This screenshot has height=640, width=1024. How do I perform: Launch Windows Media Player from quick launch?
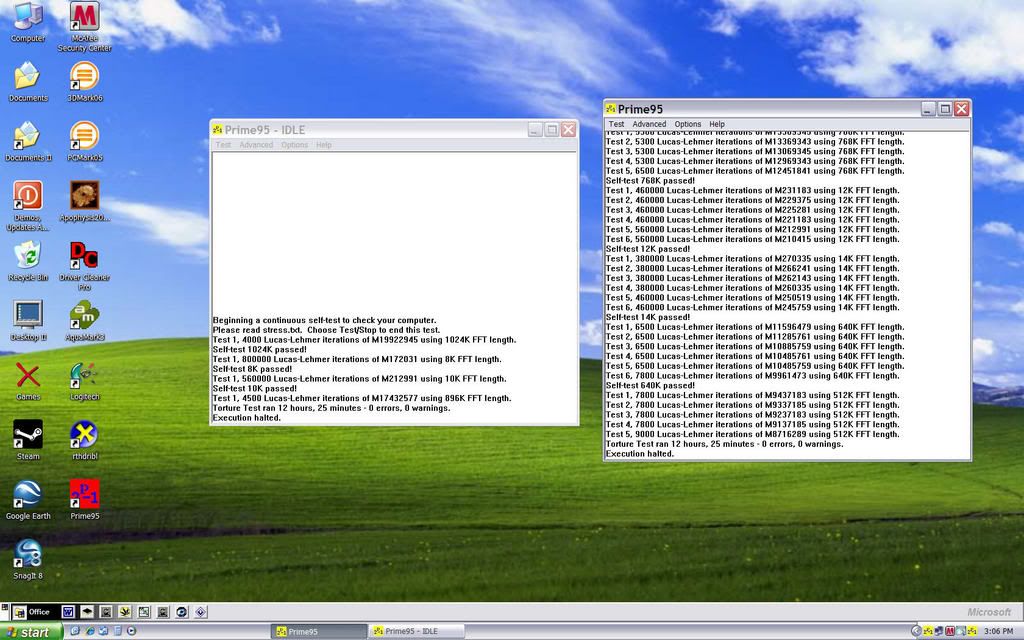[x=131, y=631]
